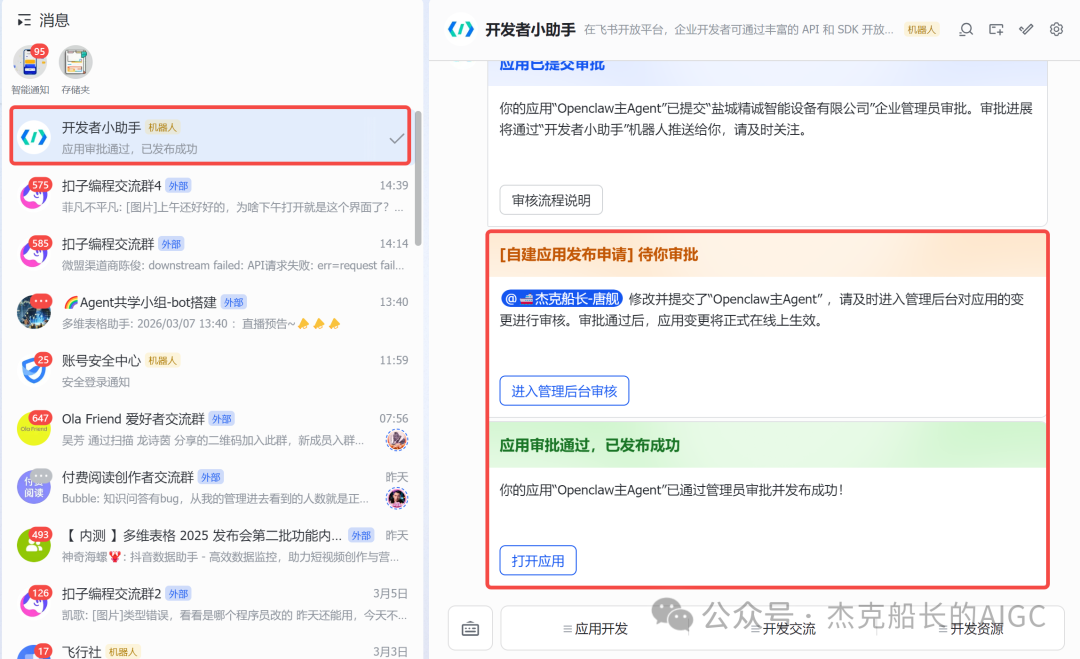Search within chat using magnifier icon
1080x659 pixels.
pos(966,29)
